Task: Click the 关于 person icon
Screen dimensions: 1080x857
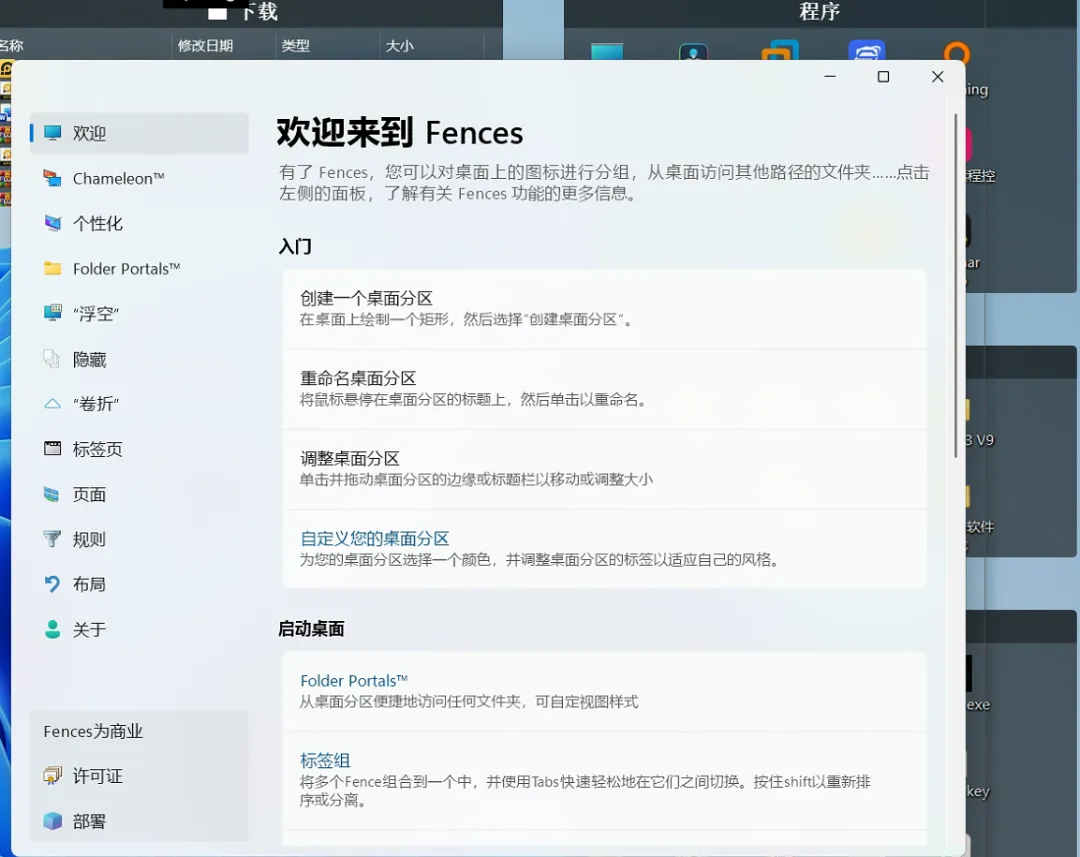Action: [x=52, y=629]
